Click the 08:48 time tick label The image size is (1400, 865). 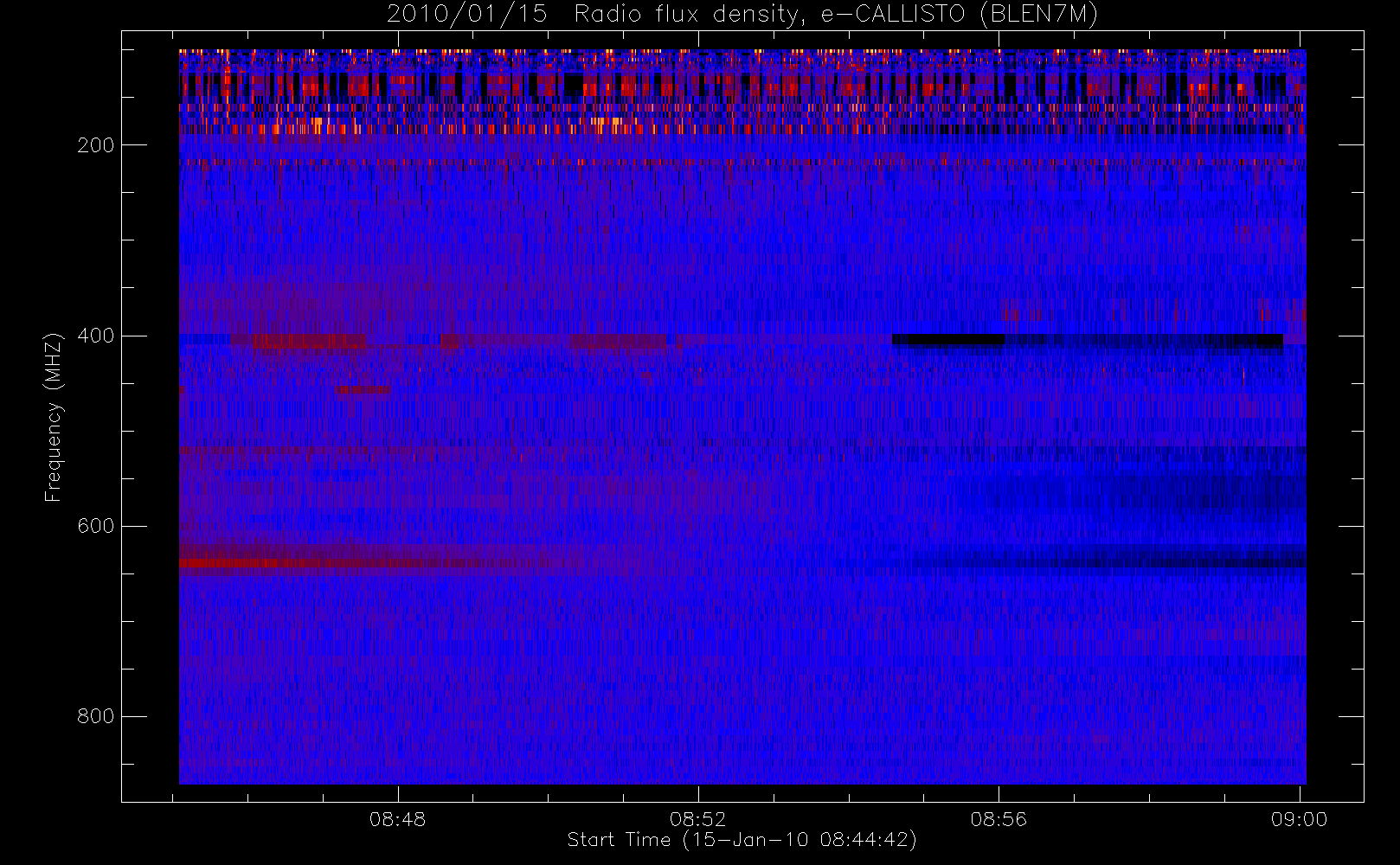[x=397, y=819]
